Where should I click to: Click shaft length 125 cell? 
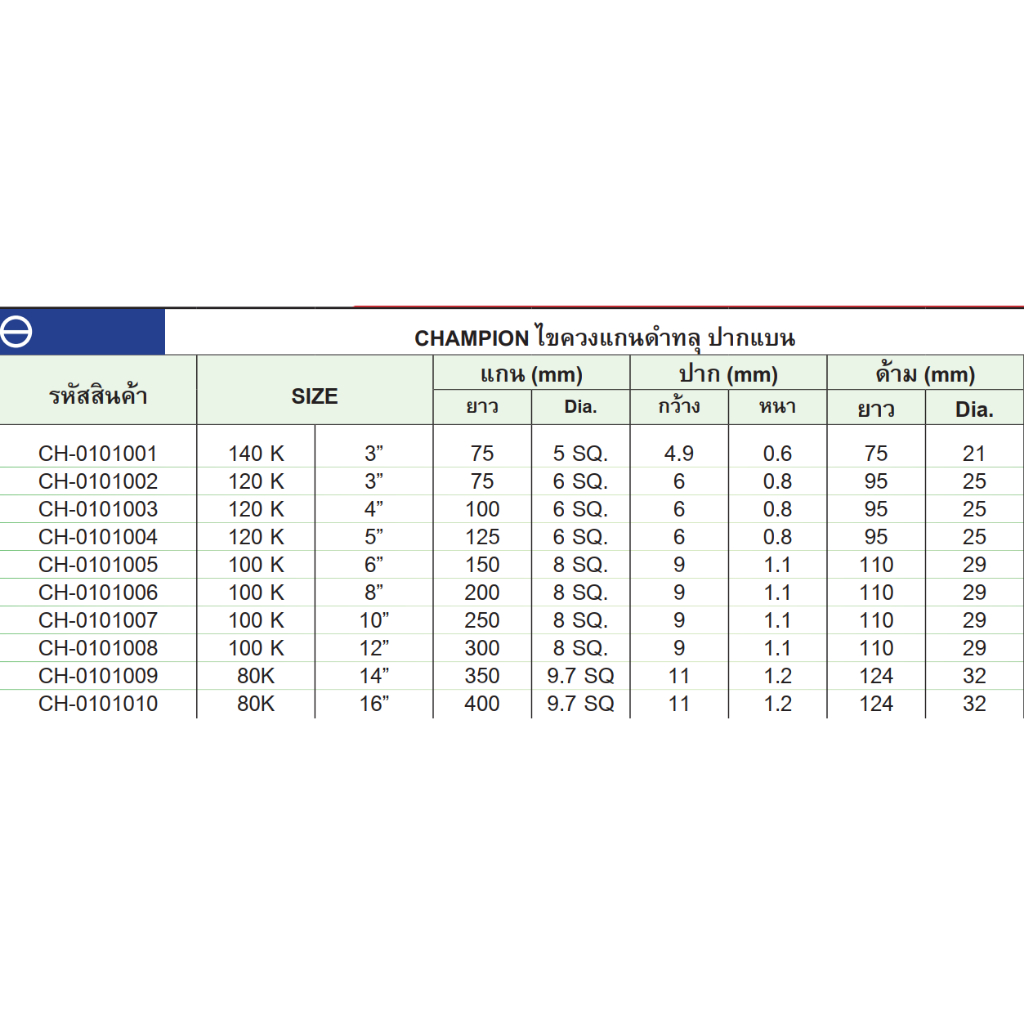pos(482,537)
